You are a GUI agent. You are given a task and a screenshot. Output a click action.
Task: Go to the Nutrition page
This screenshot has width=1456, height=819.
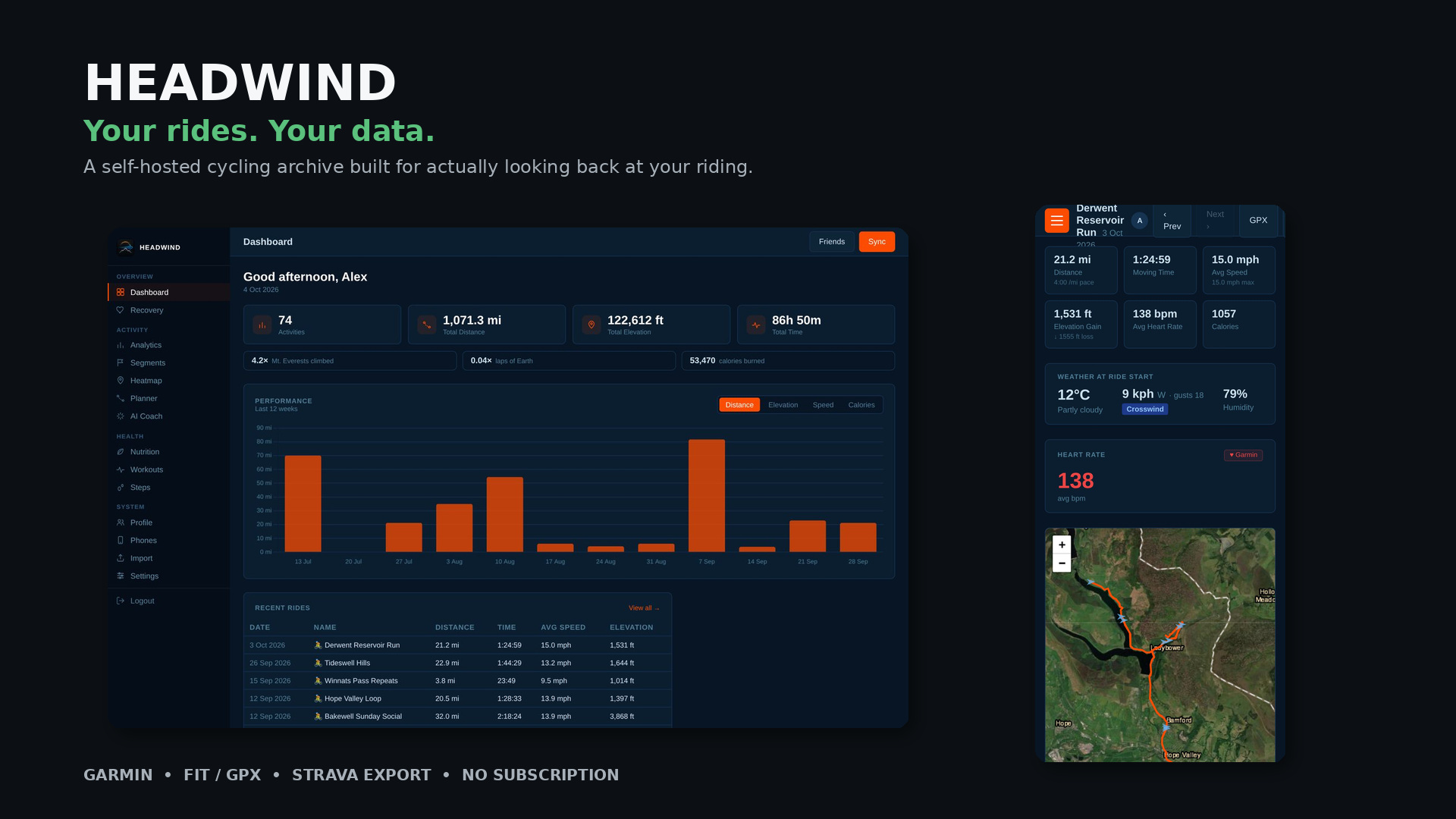pos(169,452)
